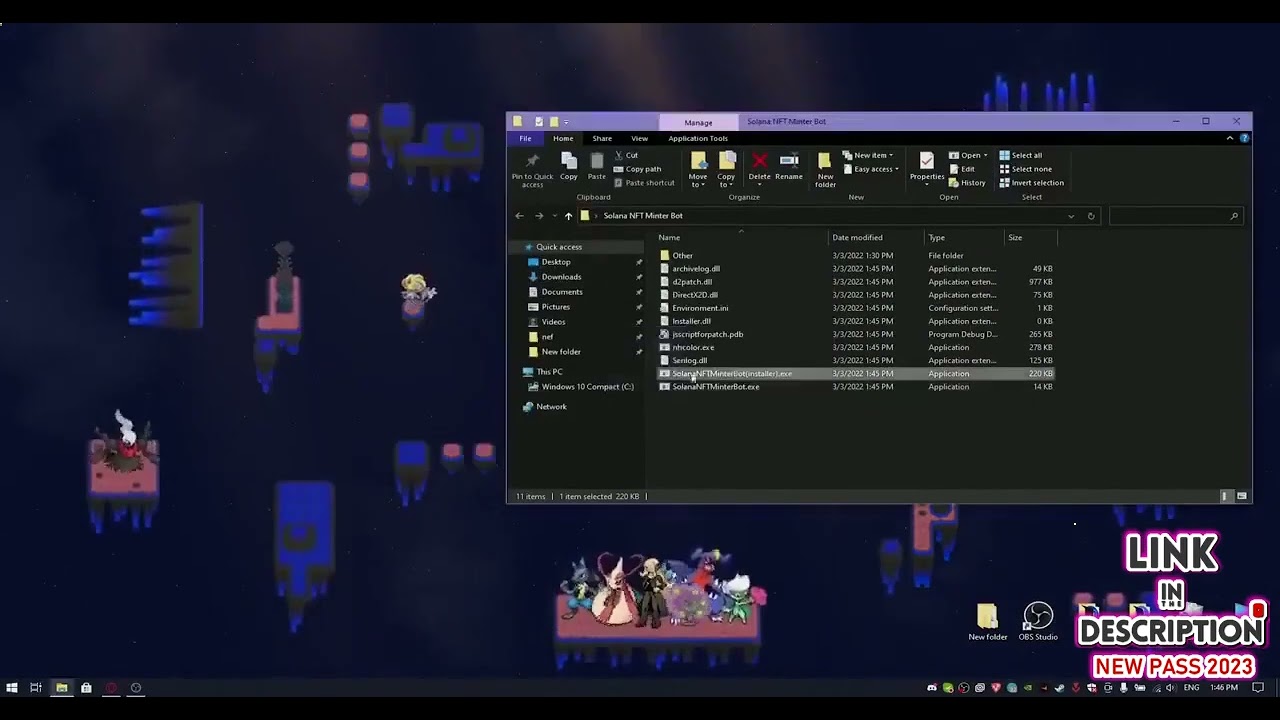Screen dimensions: 1280x720
Task: Select the jsscriptforpatch.pdb file
Action: [707, 334]
